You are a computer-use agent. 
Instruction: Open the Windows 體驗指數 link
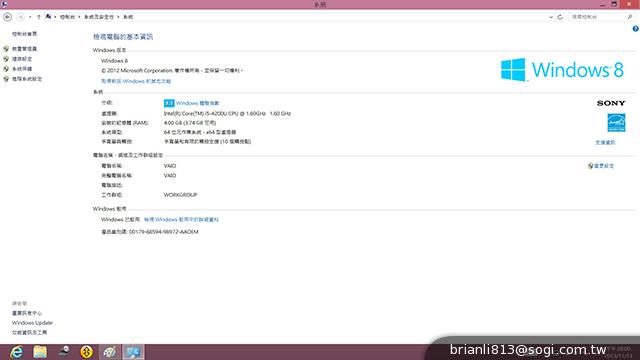click(x=198, y=103)
